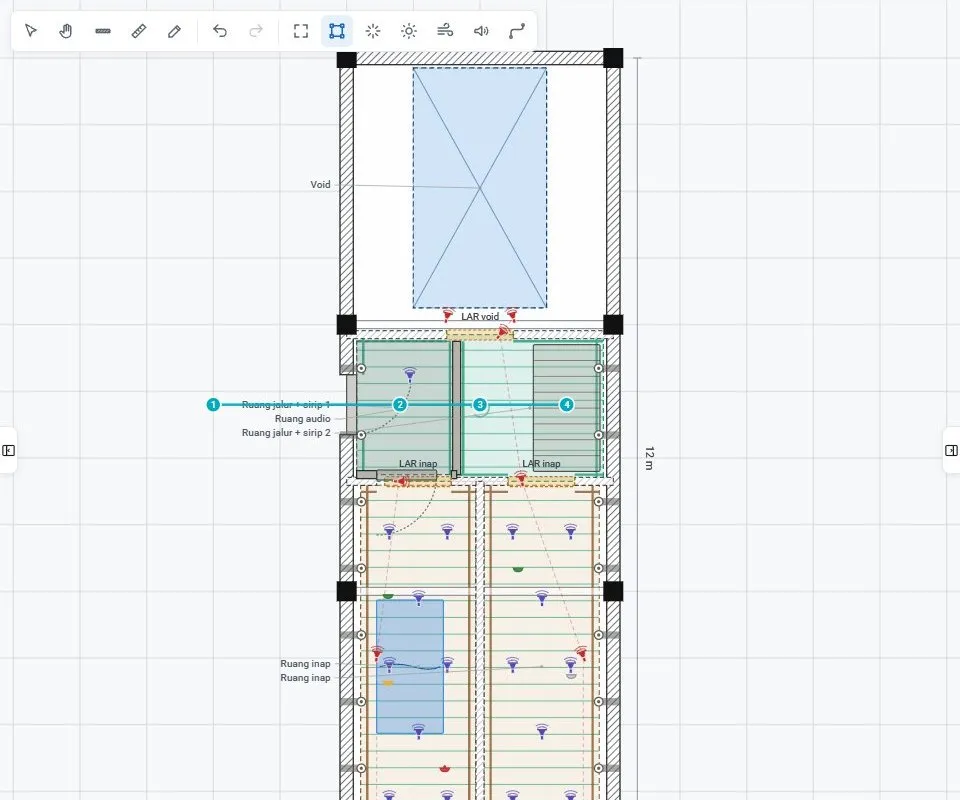This screenshot has width=960, height=800.
Task: Choose the wind airflow tool
Action: point(445,31)
